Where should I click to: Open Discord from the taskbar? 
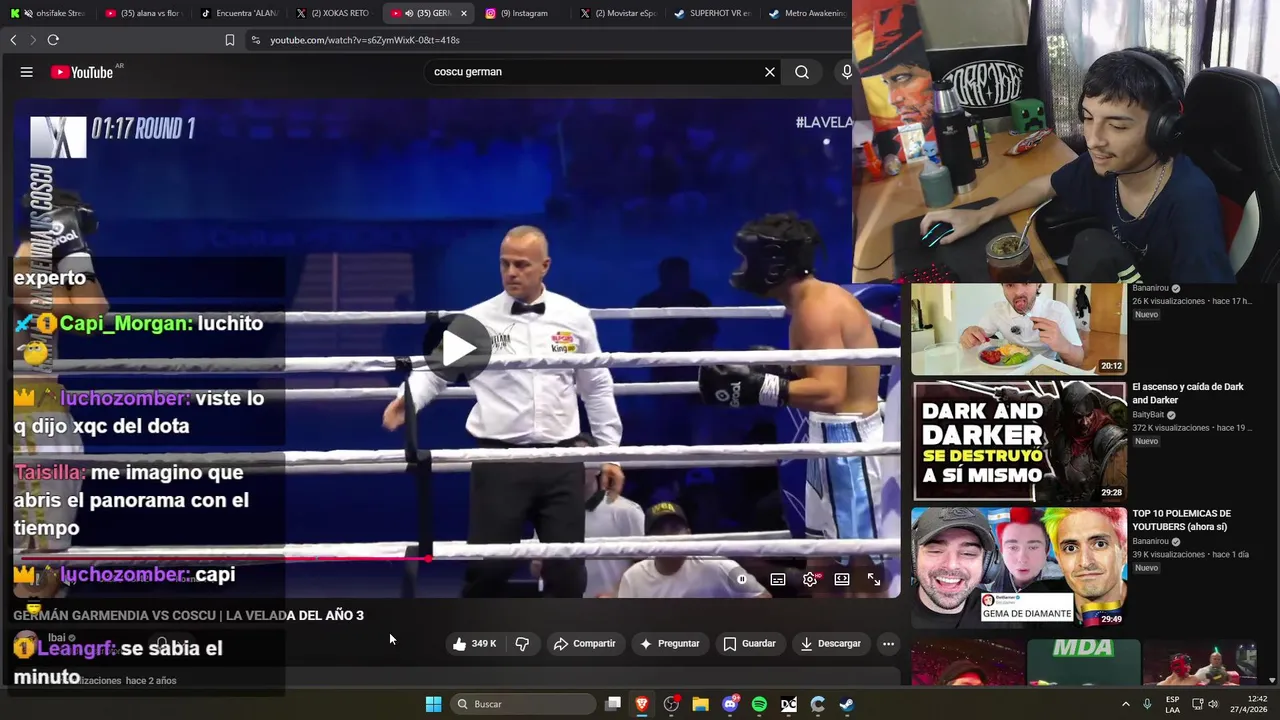click(x=730, y=704)
